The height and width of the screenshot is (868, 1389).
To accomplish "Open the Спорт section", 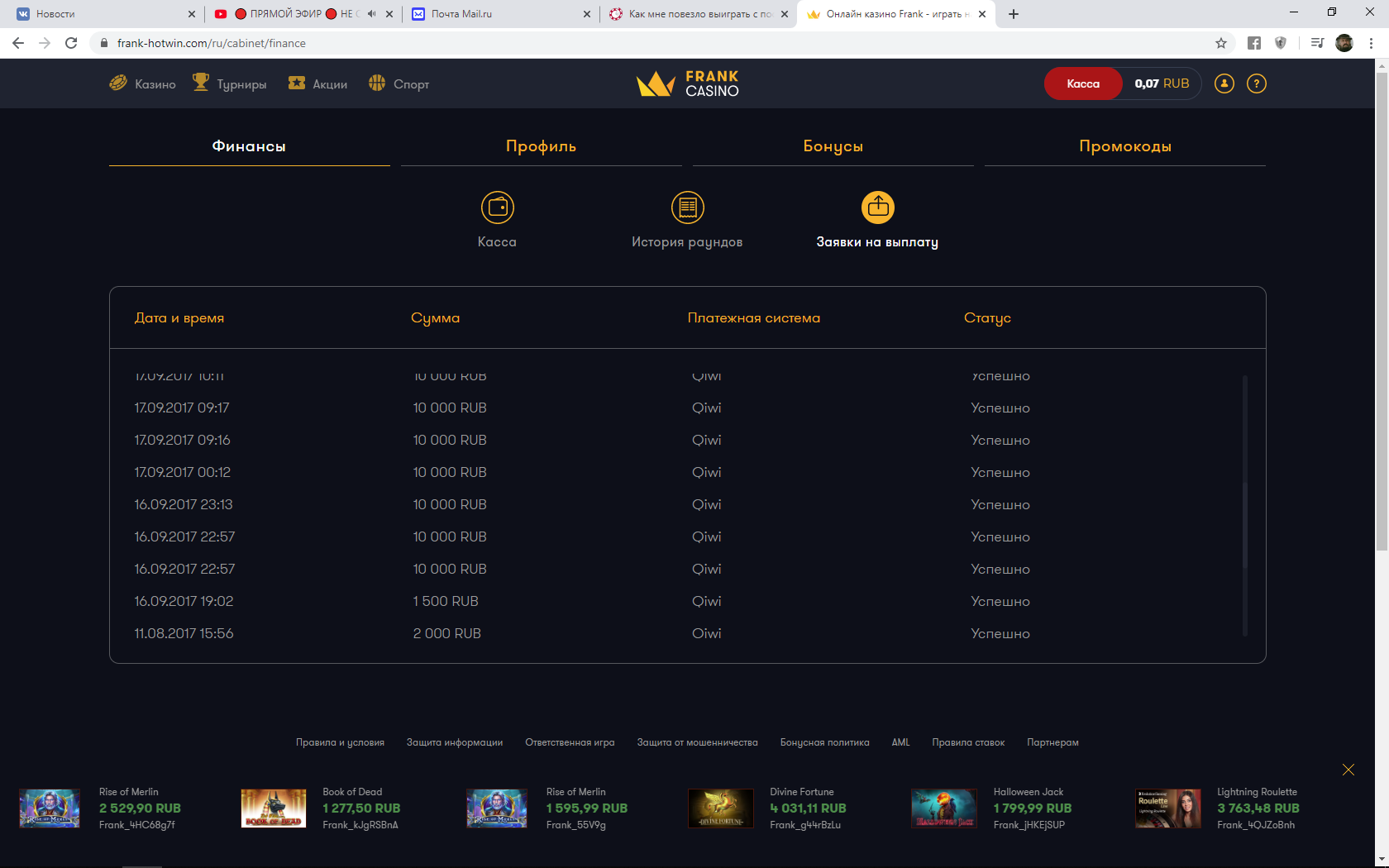I will coord(399,83).
